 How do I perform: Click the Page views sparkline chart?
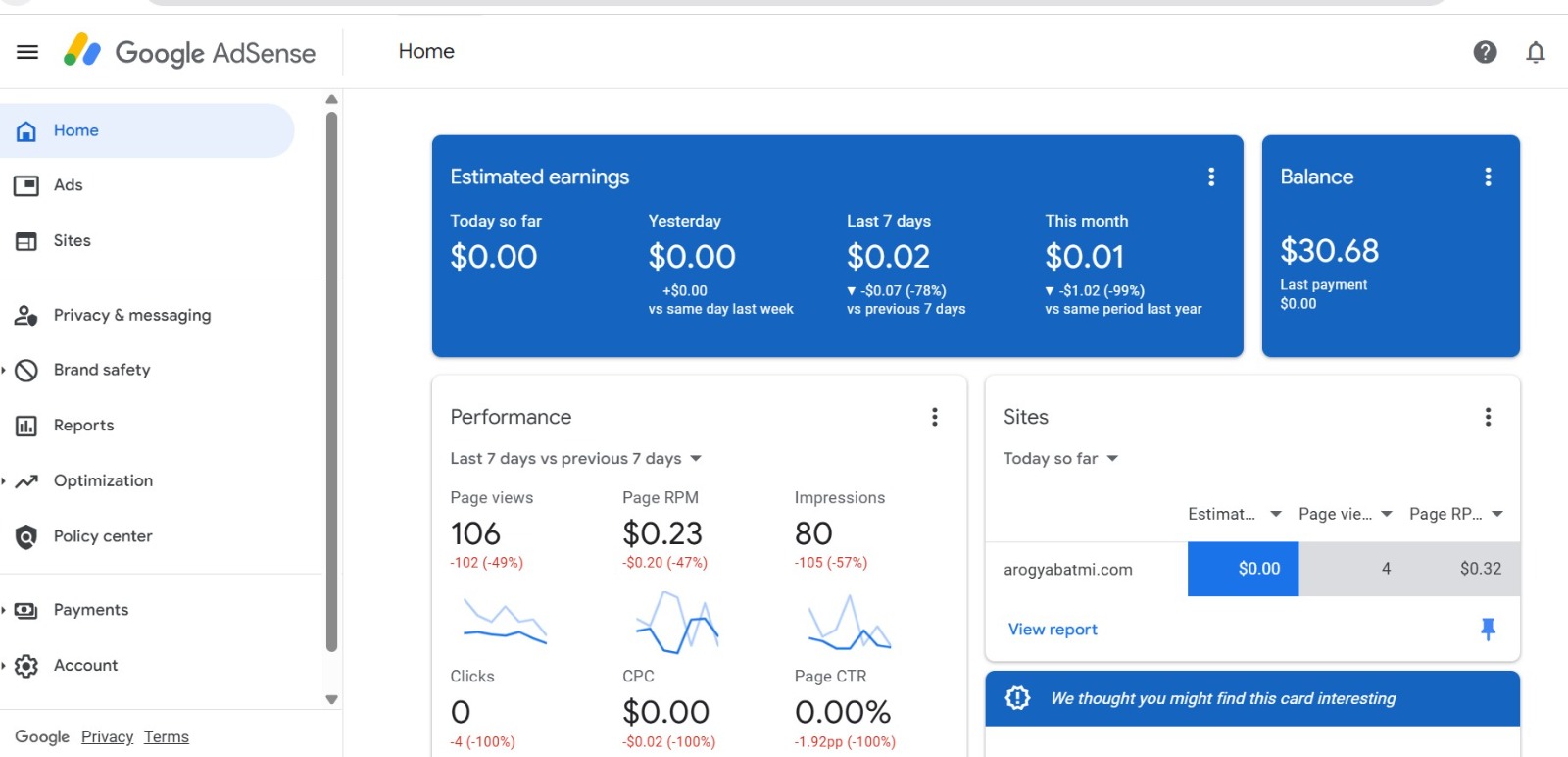[505, 622]
